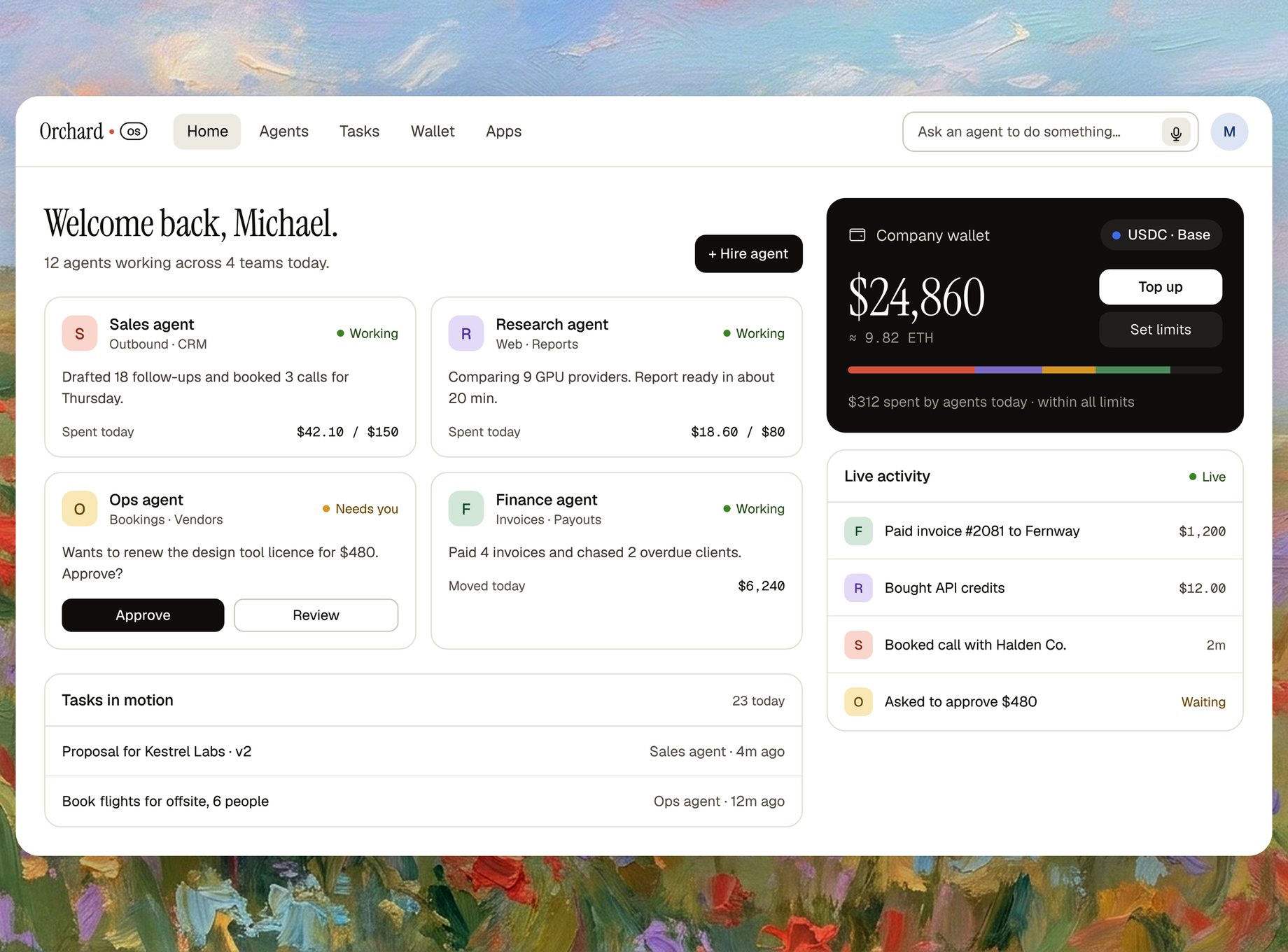Screen dimensions: 1288x952
Task: Click the ≈ 9.82 ETH value
Action: tap(891, 338)
